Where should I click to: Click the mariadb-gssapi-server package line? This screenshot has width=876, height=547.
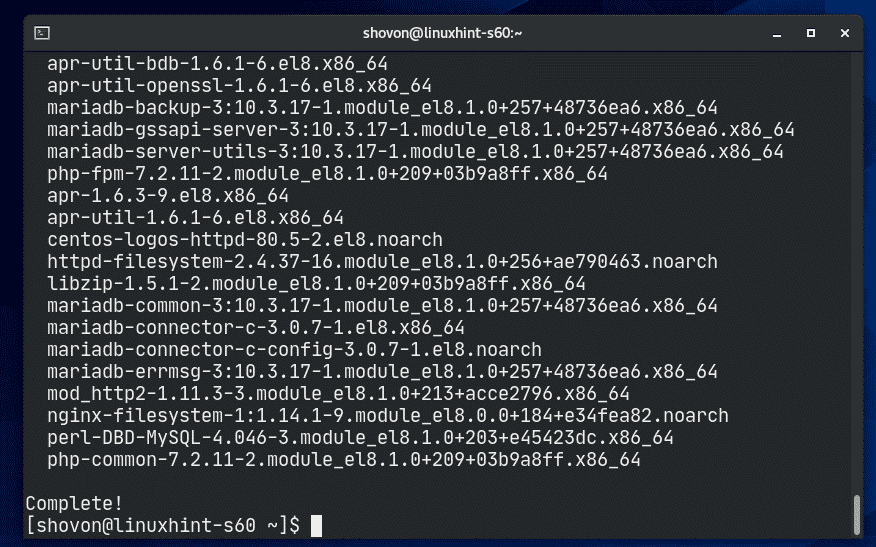[420, 129]
